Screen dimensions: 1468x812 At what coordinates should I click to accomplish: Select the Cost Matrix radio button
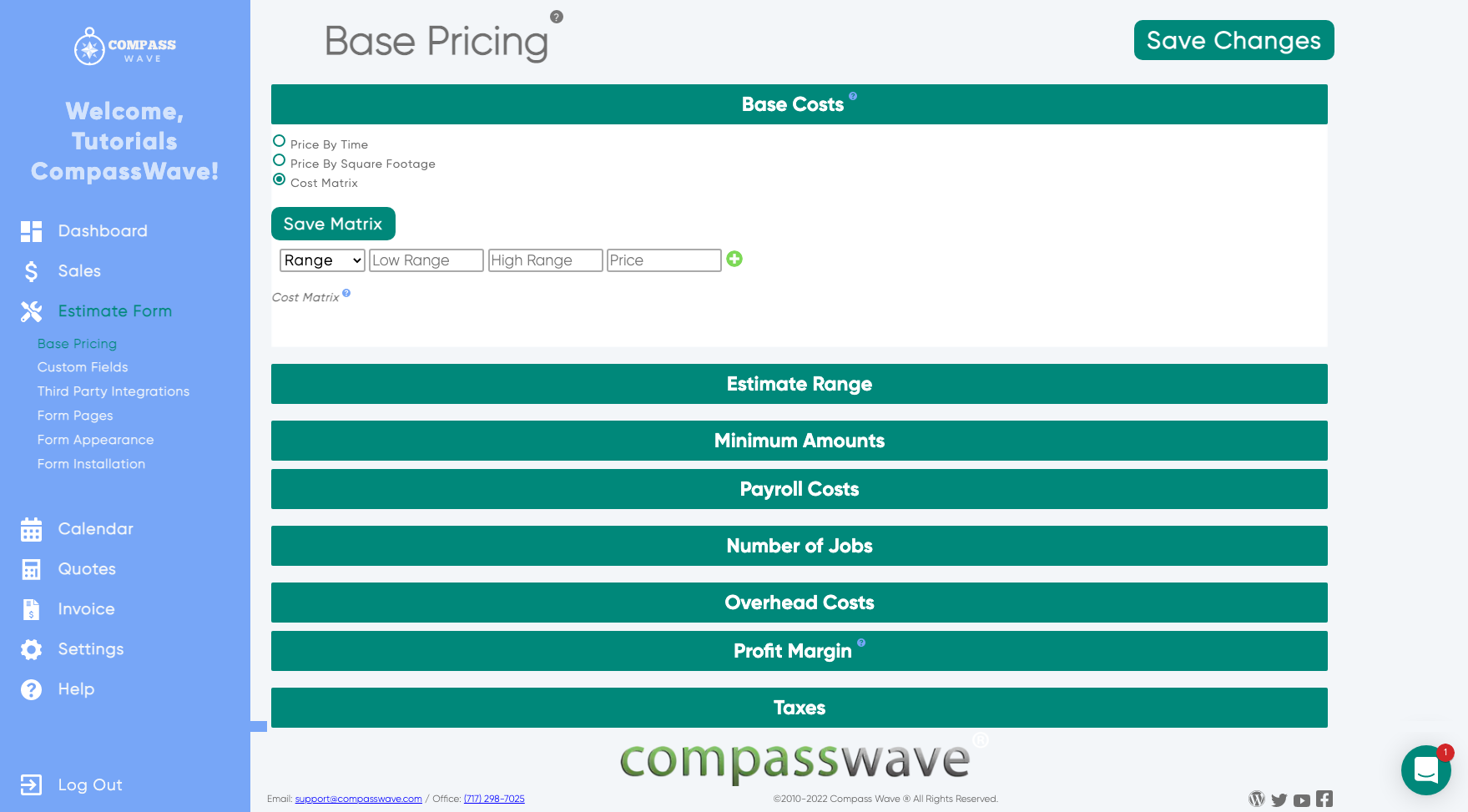pos(279,179)
